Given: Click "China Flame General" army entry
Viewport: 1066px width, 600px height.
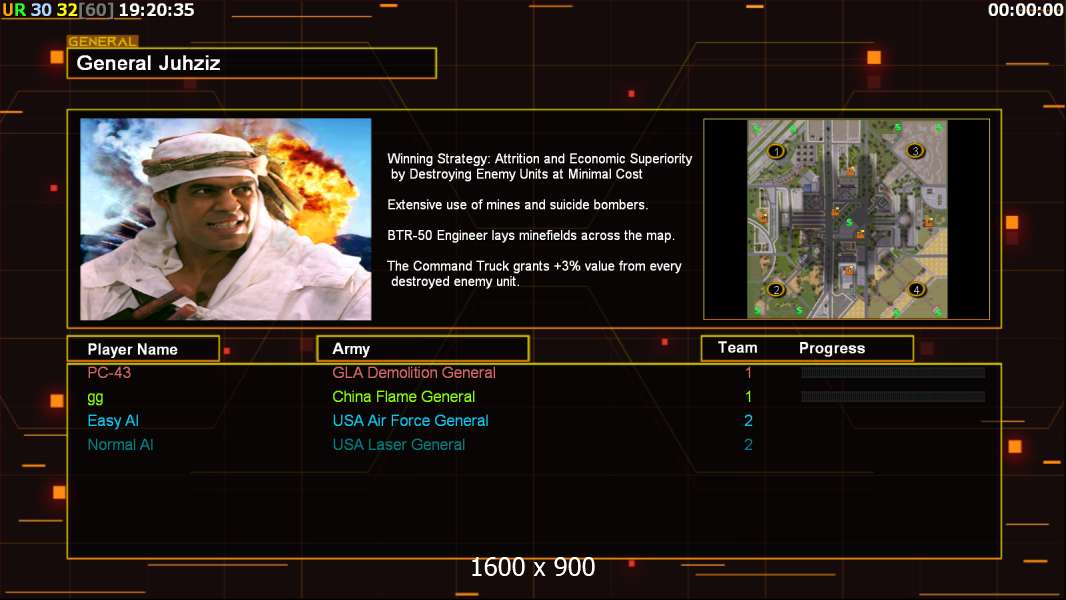Looking at the screenshot, I should 404,396.
